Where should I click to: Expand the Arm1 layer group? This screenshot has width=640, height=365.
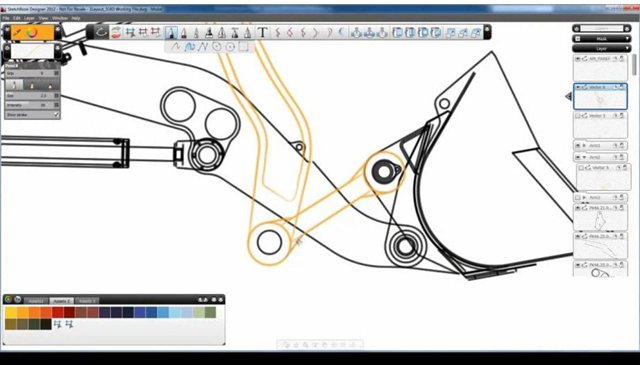point(584,145)
